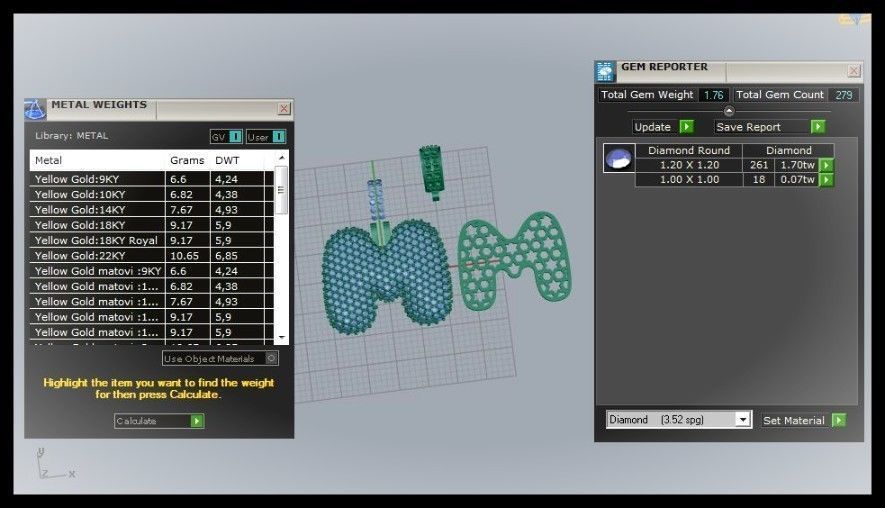Image resolution: width=885 pixels, height=508 pixels.
Task: Click the green arrow beside Set Material
Action: pos(839,421)
